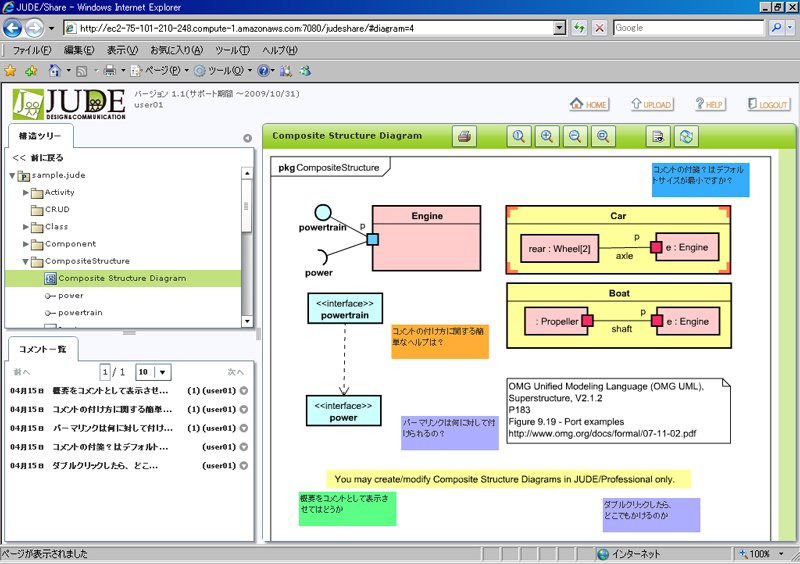Image resolution: width=800 pixels, height=564 pixels.
Task: Click the browser toolbar Print icon
Action: [x=109, y=70]
